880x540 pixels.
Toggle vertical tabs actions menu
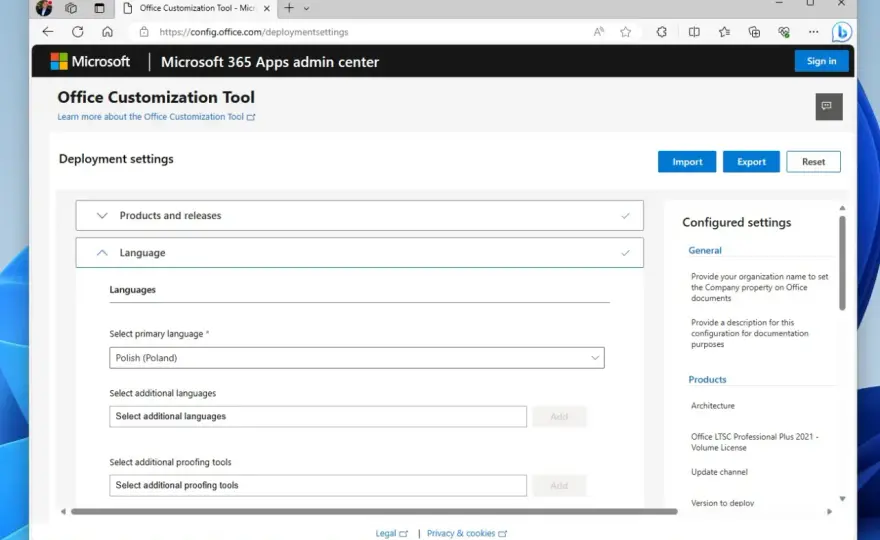point(99,8)
